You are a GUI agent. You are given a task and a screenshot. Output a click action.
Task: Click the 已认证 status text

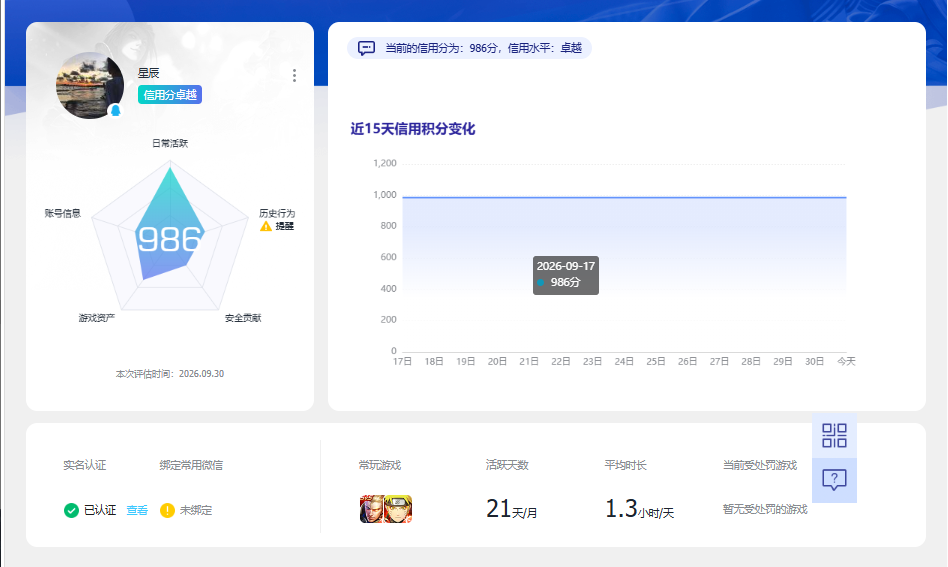[x=100, y=510]
